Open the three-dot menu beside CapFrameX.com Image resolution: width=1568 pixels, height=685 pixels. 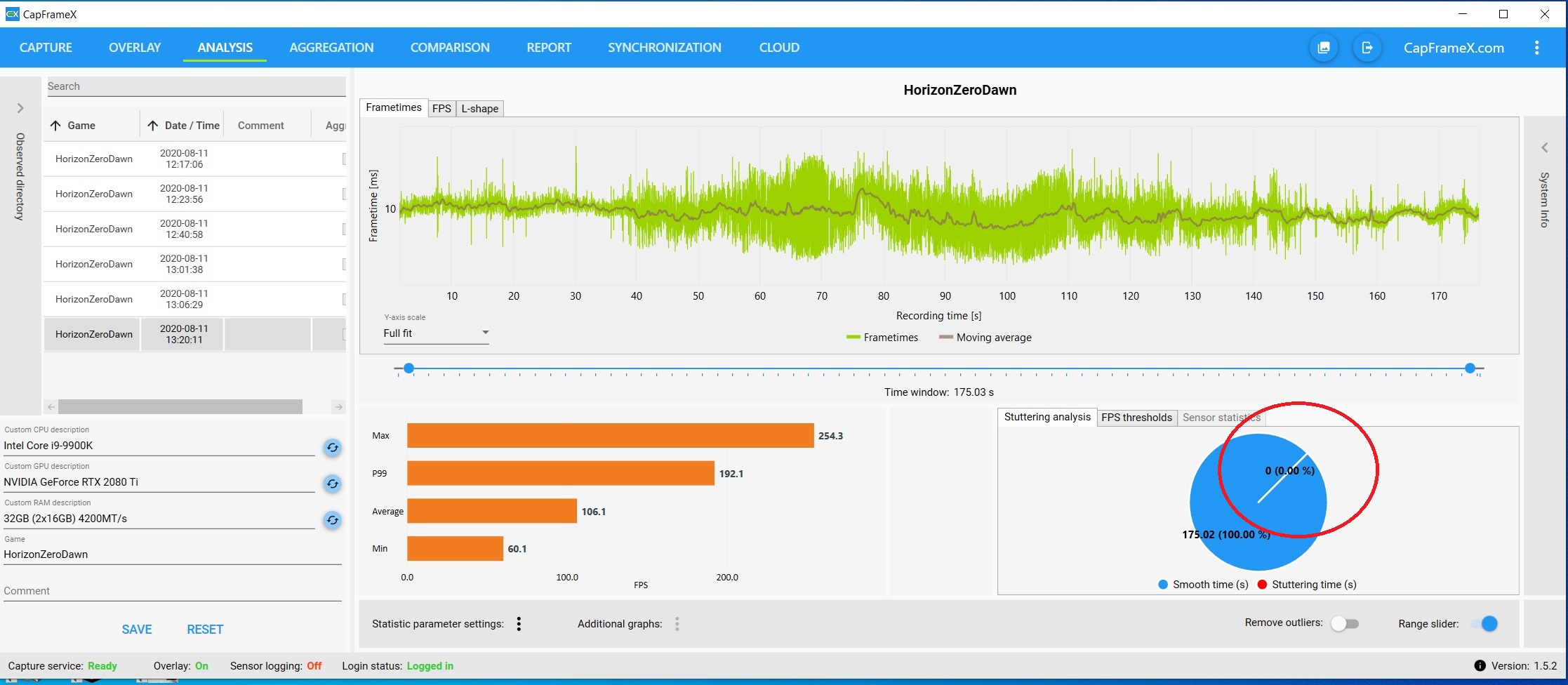click(1537, 48)
